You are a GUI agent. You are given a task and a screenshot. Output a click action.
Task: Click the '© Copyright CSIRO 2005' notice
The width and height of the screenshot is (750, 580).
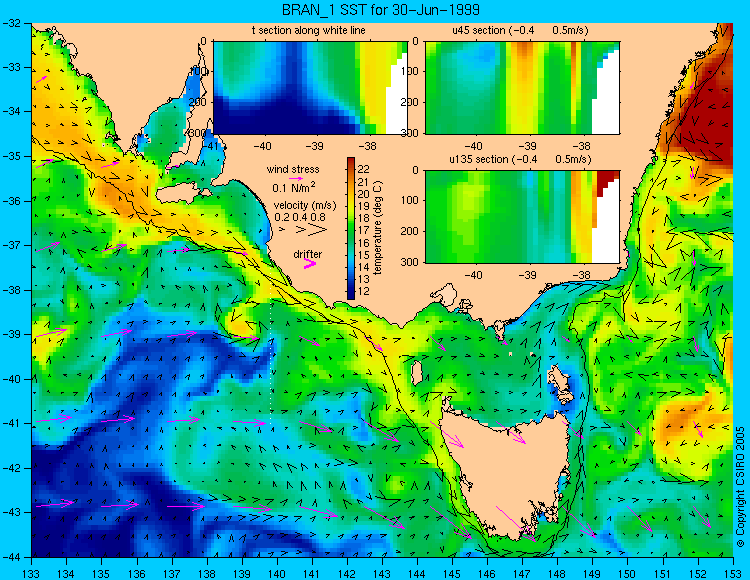pos(741,487)
